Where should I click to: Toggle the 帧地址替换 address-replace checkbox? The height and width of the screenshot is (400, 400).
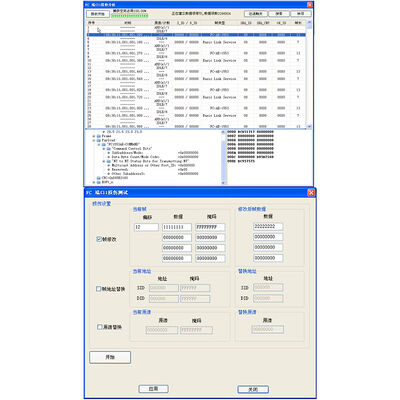pyautogui.click(x=98, y=289)
